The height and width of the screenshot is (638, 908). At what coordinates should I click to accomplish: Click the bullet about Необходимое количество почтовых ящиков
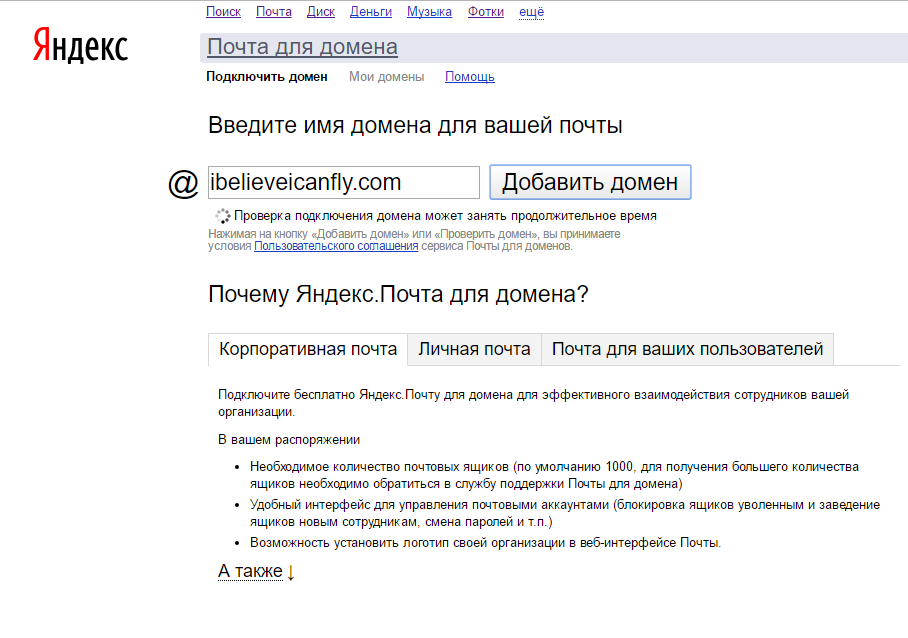(554, 475)
